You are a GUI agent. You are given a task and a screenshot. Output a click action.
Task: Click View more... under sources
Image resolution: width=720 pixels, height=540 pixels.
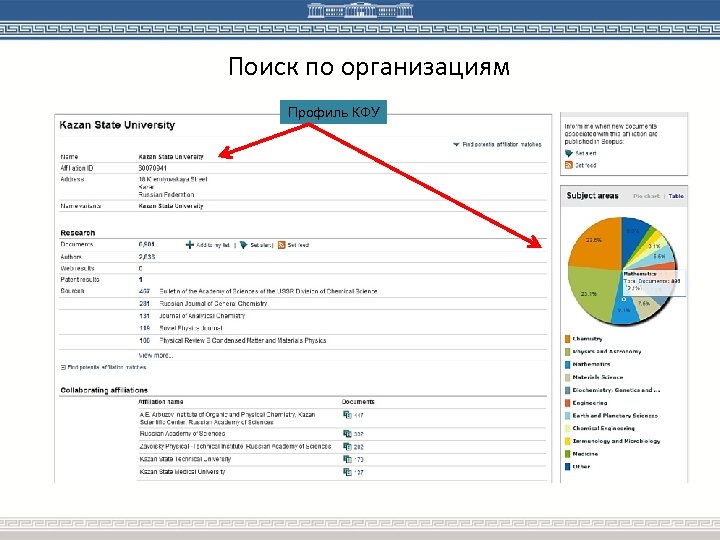click(x=156, y=355)
